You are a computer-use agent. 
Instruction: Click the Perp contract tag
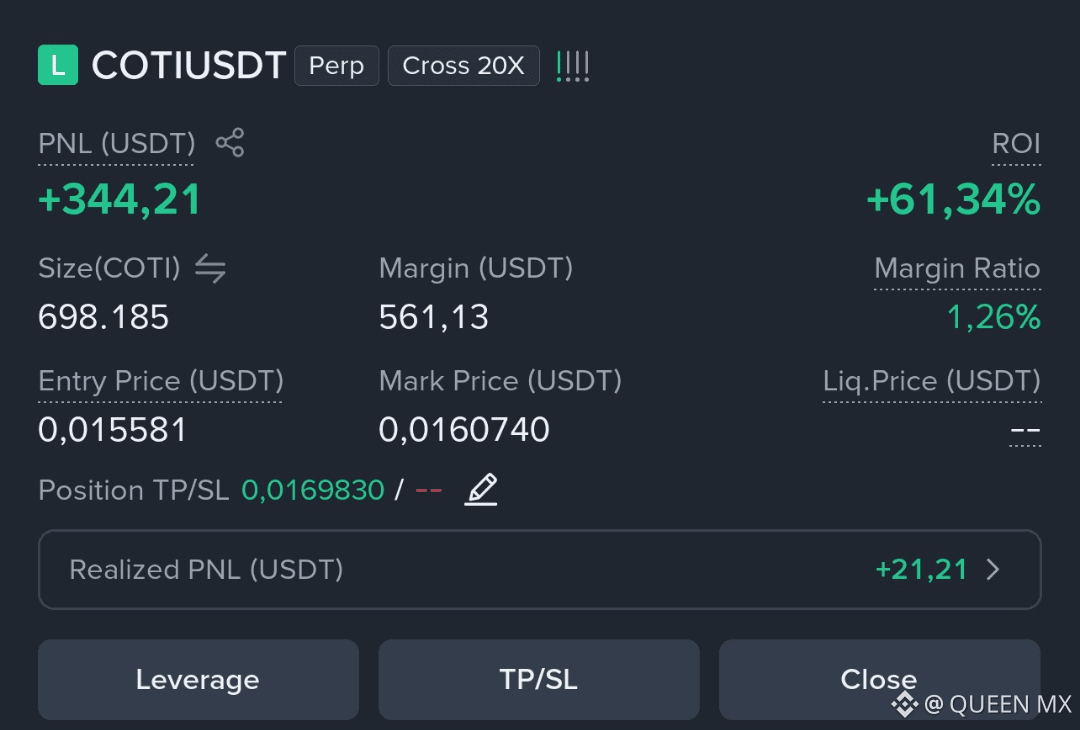(x=336, y=65)
